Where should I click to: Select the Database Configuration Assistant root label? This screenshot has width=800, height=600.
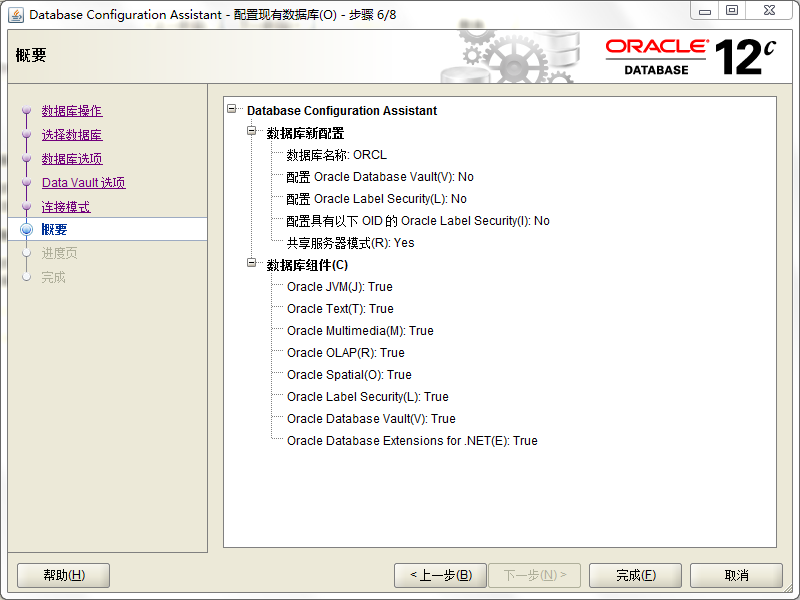[x=342, y=111]
